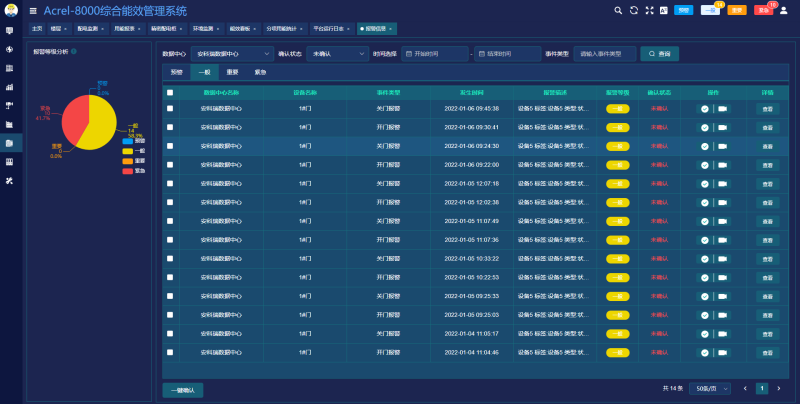Open camera video for alarm 2022-01-06 09:24:30
This screenshot has height=404, width=800.
[x=722, y=146]
